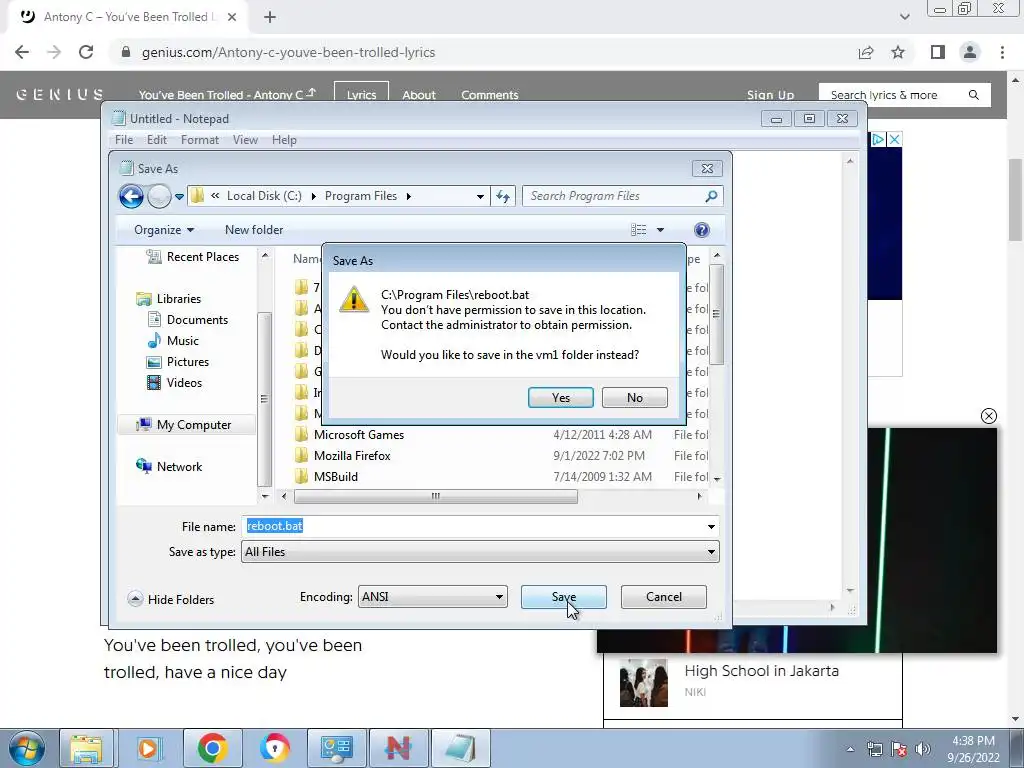The height and width of the screenshot is (768, 1024).
Task: Cancel the Save As dialog
Action: (664, 597)
